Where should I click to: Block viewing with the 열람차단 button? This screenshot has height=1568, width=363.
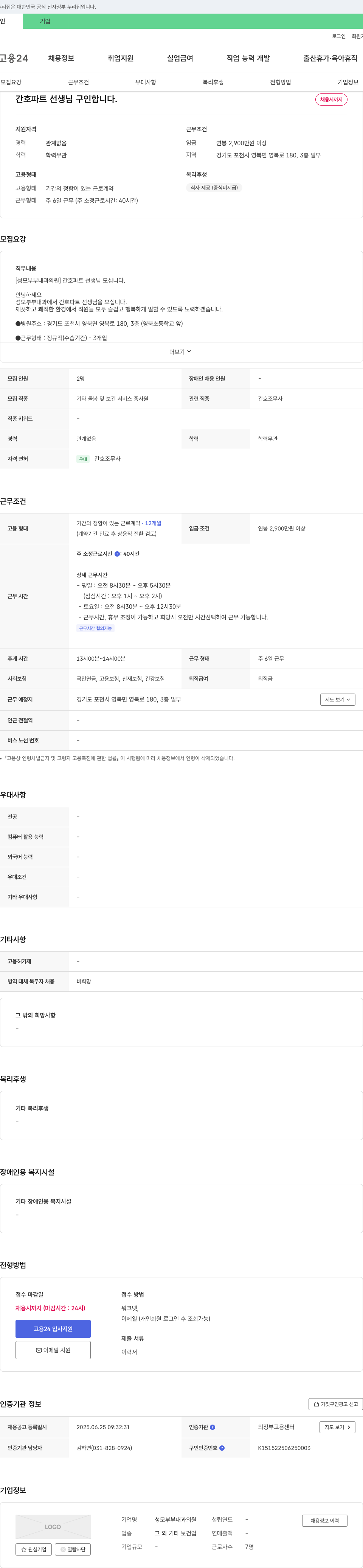[x=73, y=1549]
